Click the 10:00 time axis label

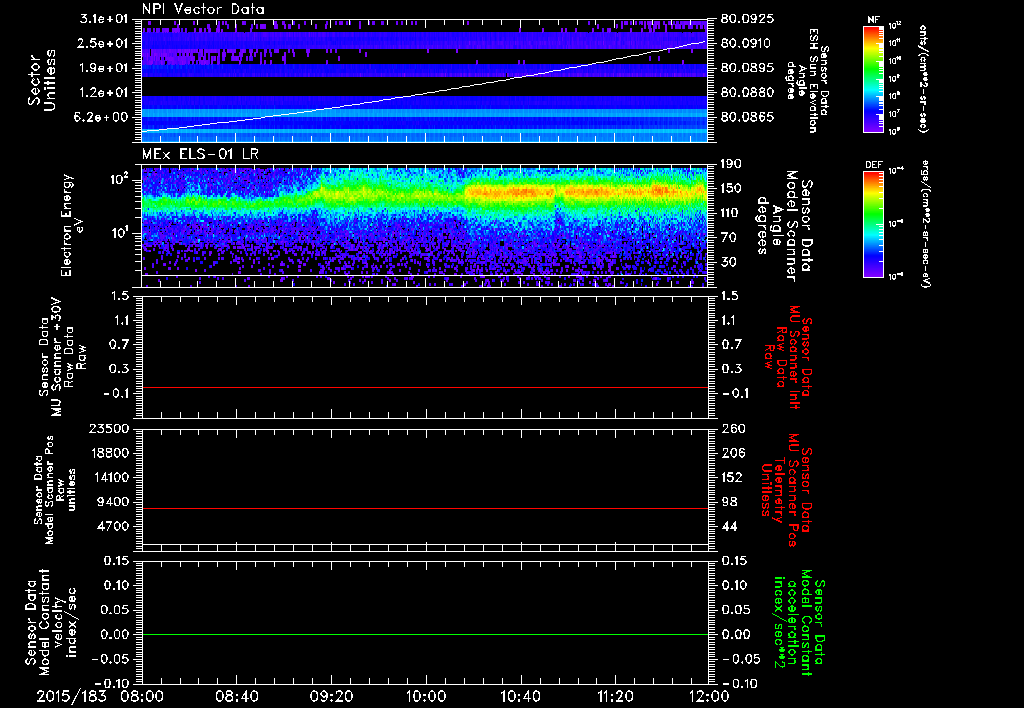coord(426,694)
